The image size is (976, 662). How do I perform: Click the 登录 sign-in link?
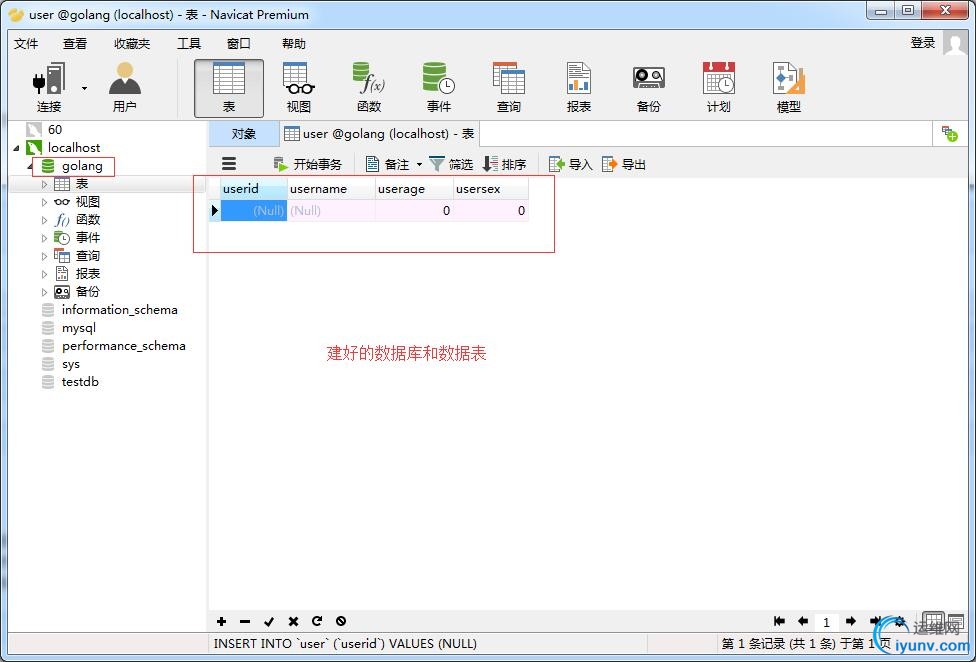point(923,43)
